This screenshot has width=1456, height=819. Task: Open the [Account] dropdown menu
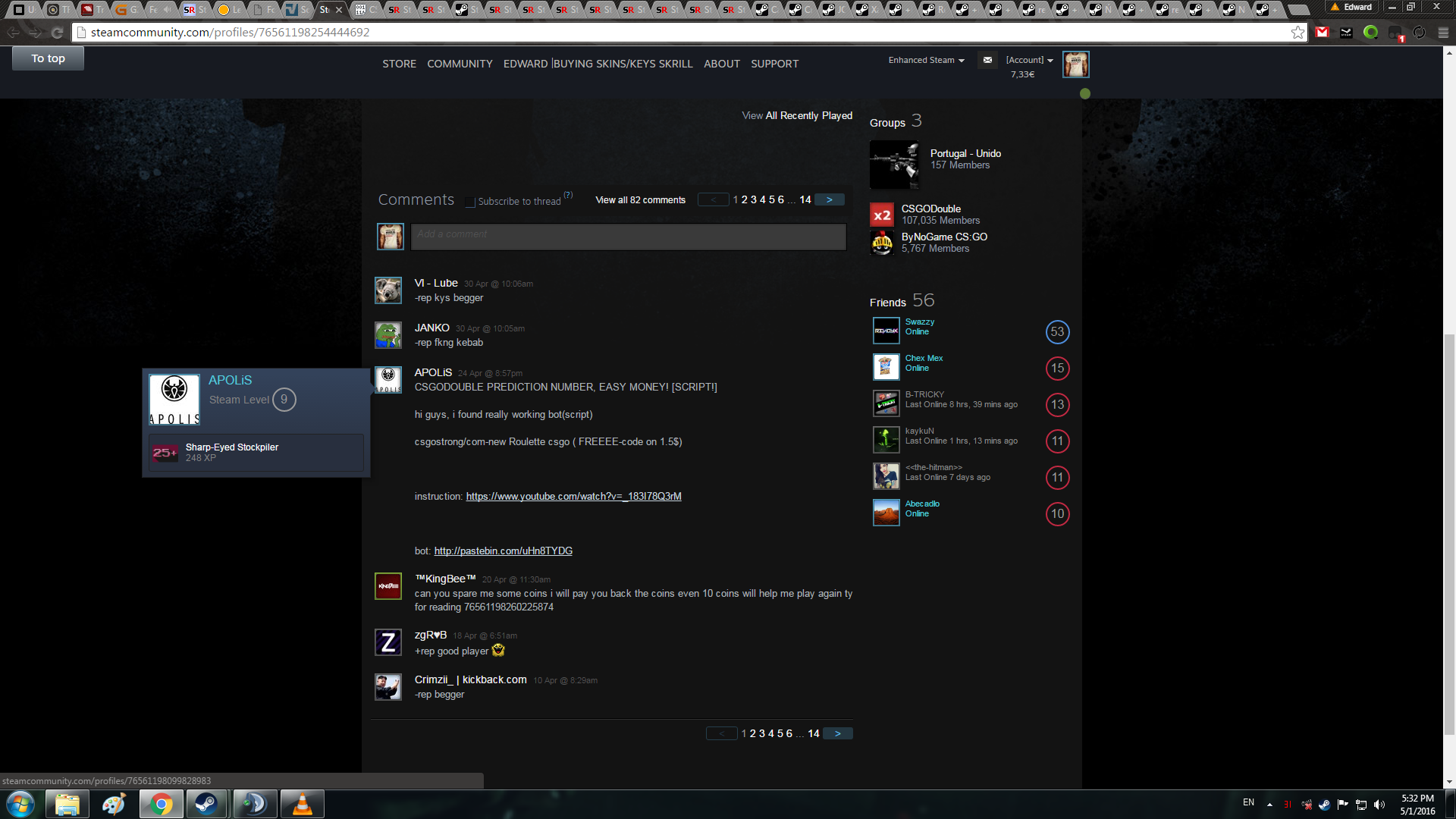[x=1029, y=61]
